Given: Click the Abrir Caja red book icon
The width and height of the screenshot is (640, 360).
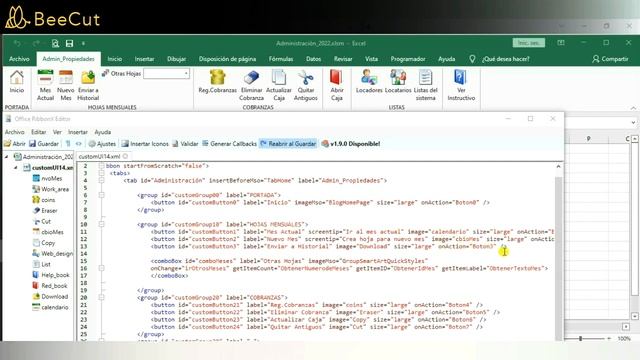Looking at the screenshot, I should point(336,78).
